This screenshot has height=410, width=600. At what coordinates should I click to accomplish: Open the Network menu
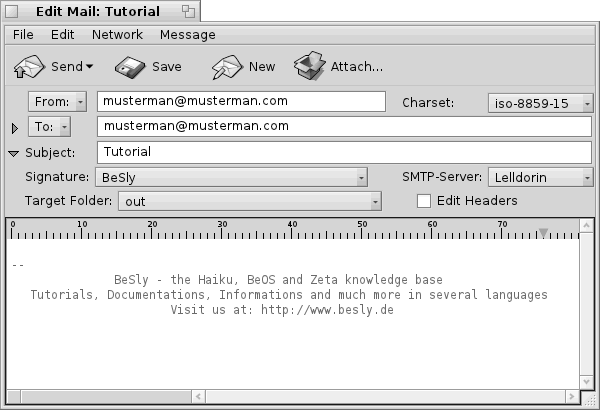pyautogui.click(x=117, y=34)
